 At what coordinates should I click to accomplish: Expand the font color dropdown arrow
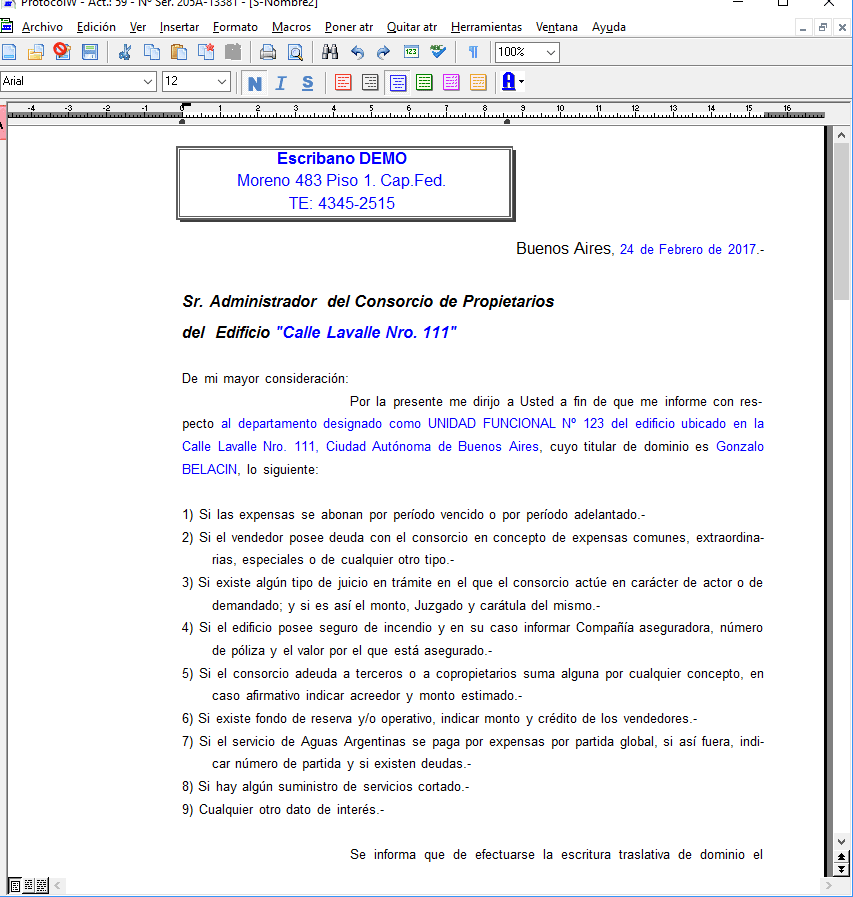coord(521,82)
